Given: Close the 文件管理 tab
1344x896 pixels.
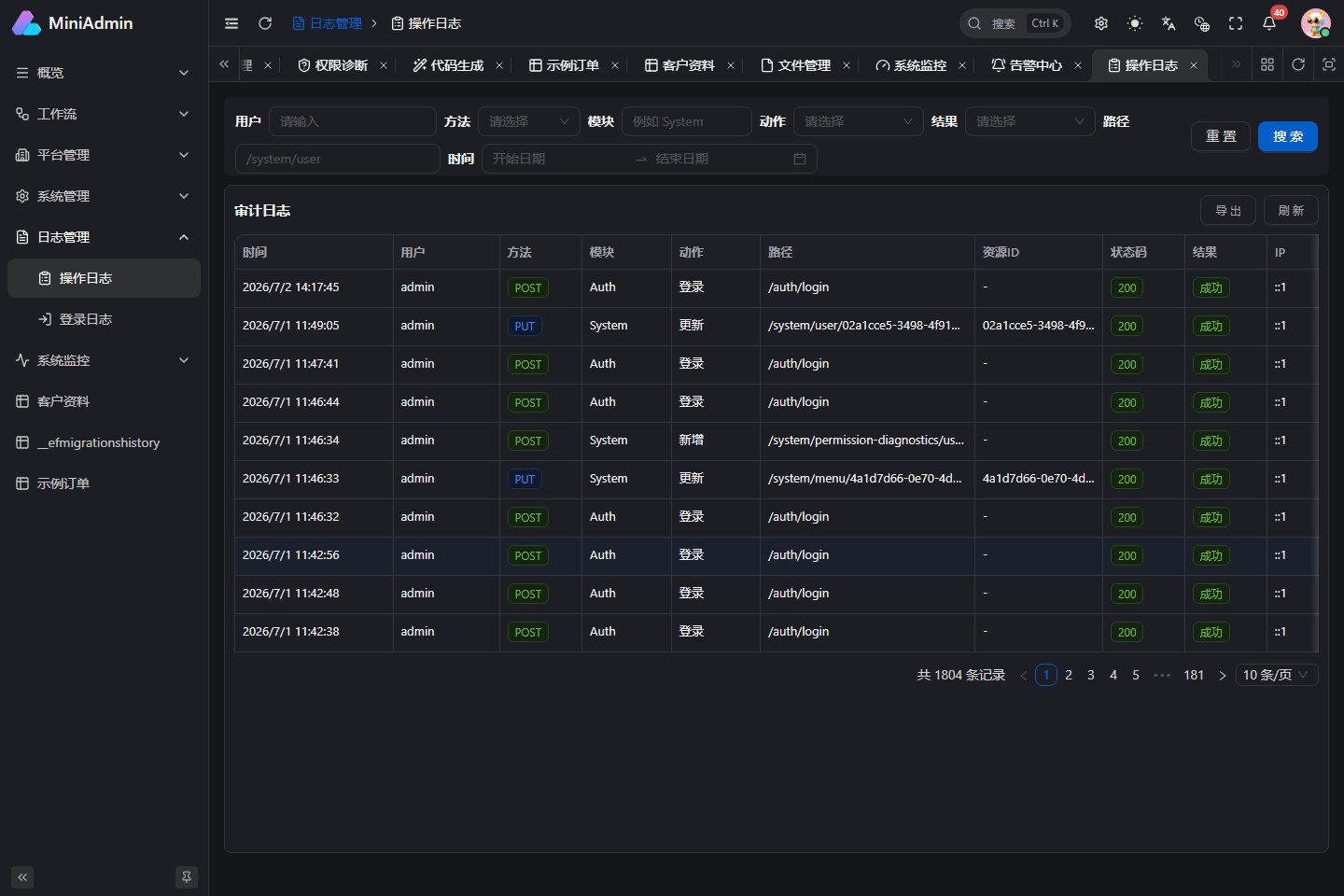Looking at the screenshot, I should (847, 65).
